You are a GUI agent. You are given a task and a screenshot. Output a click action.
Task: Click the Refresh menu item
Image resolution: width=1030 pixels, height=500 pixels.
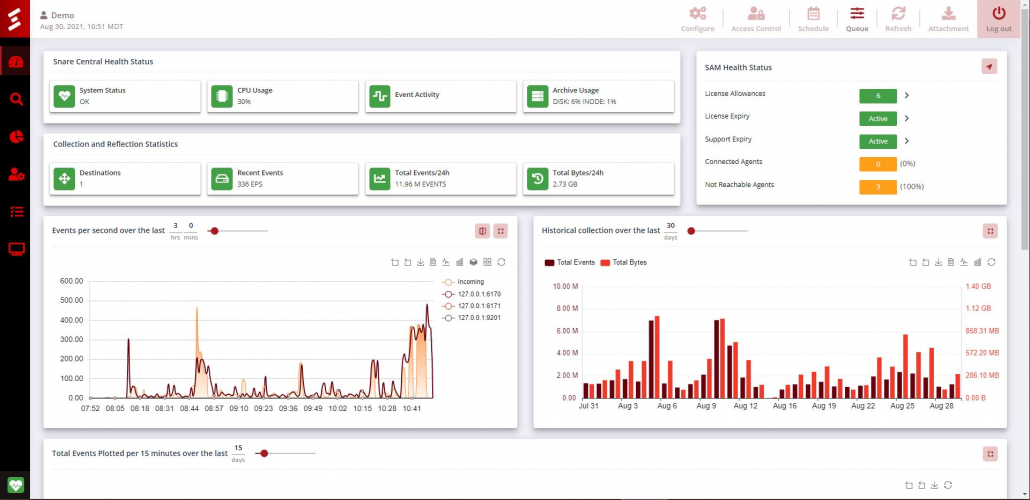click(x=898, y=19)
